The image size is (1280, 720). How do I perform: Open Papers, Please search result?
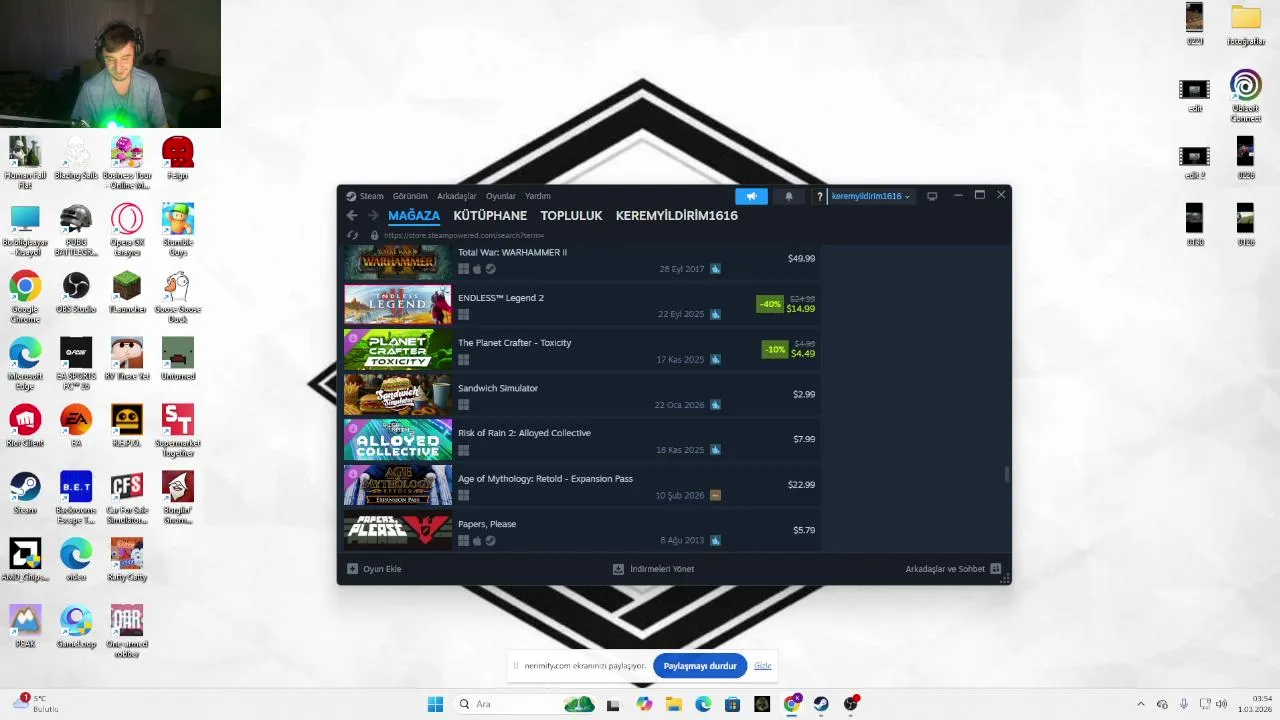click(x=581, y=531)
